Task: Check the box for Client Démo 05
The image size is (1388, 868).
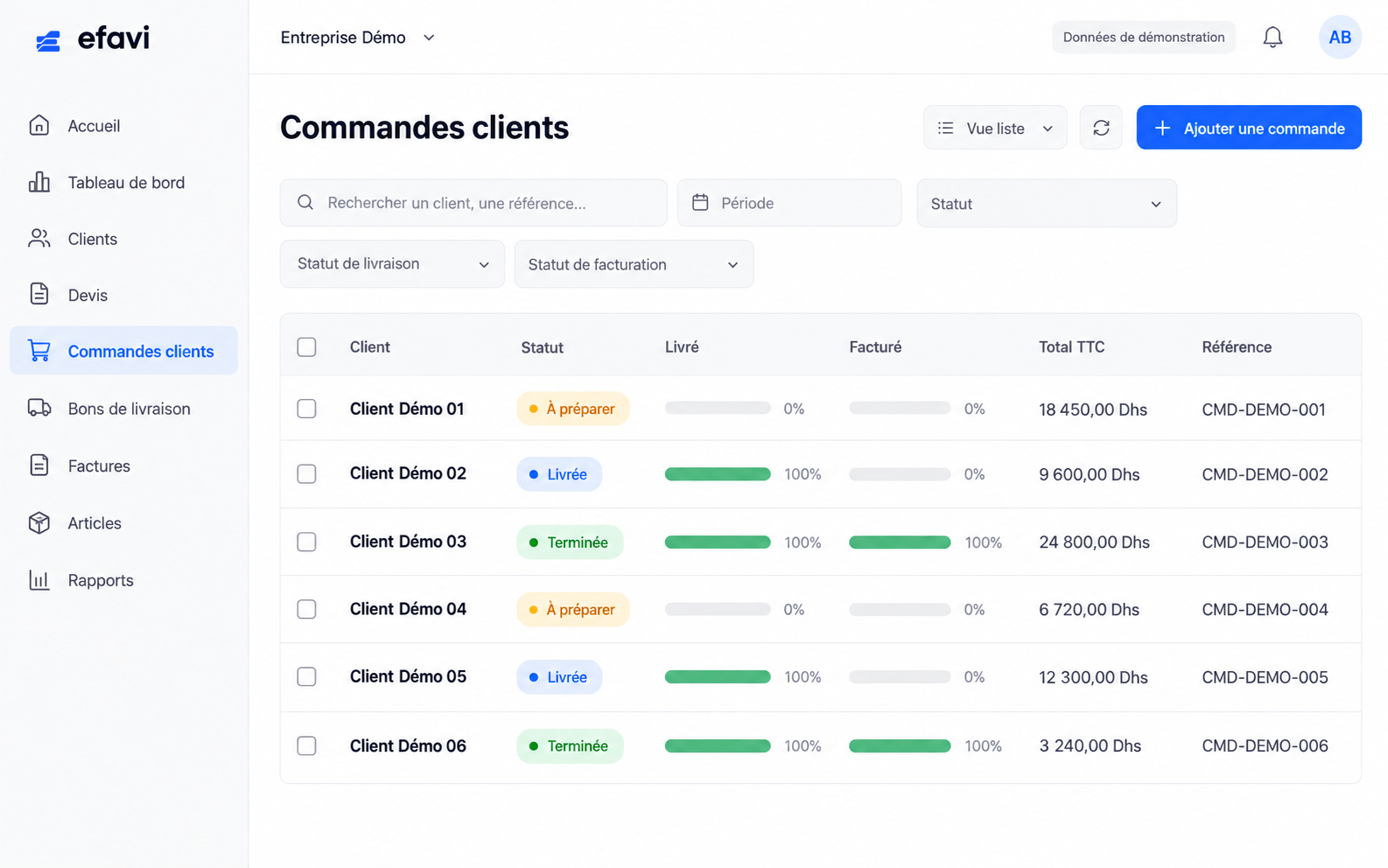Action: (306, 676)
